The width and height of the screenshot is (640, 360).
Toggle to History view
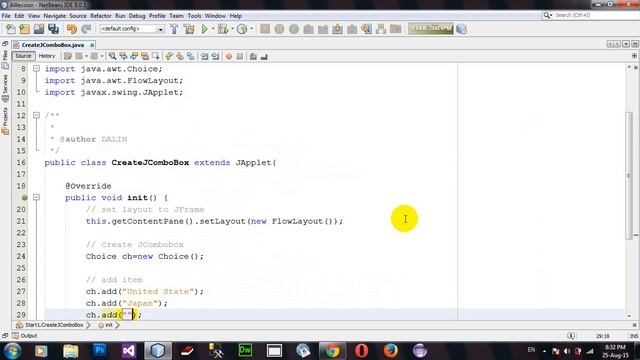pos(47,56)
